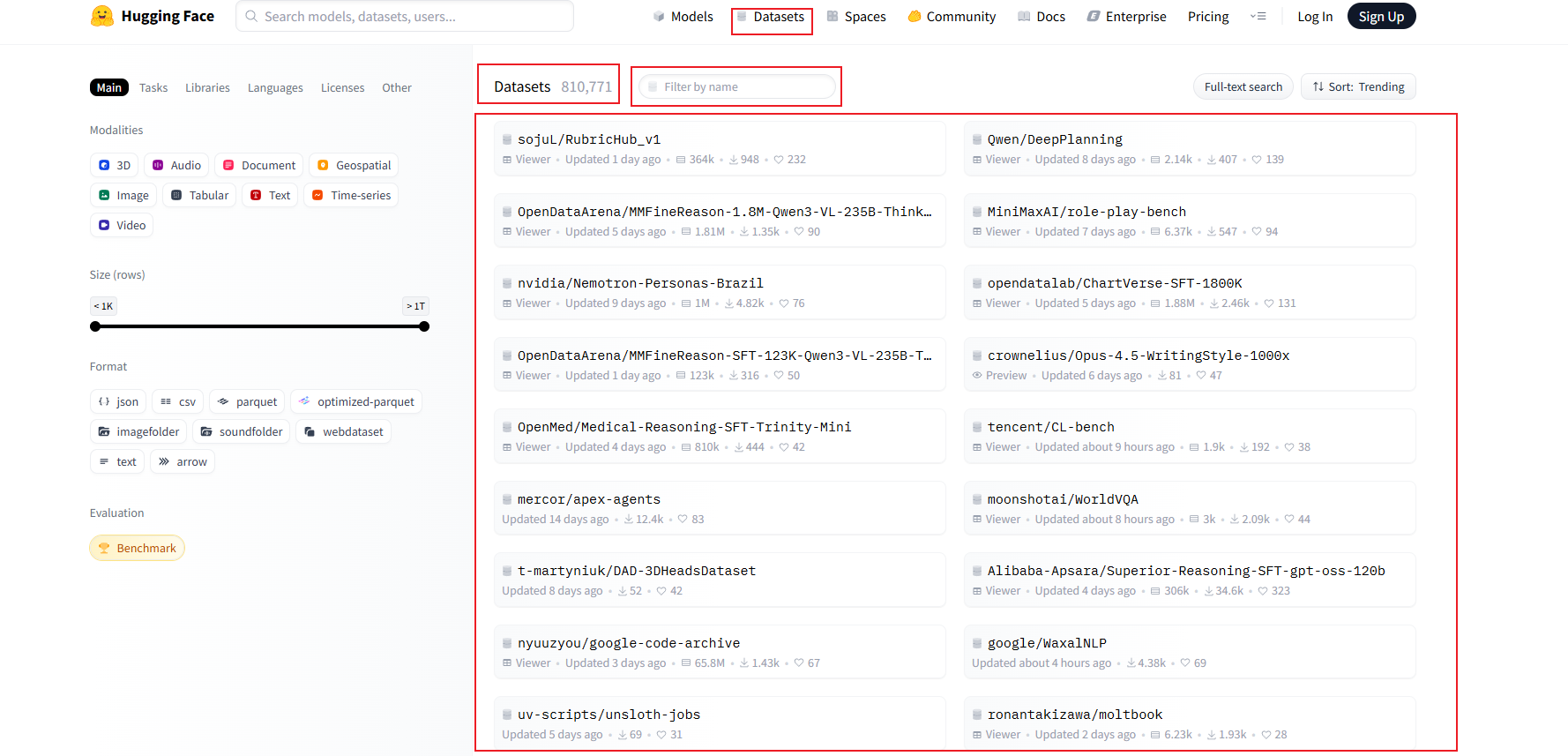Toggle the 3D modality filter
This screenshot has height=756, width=1568.
(x=115, y=165)
